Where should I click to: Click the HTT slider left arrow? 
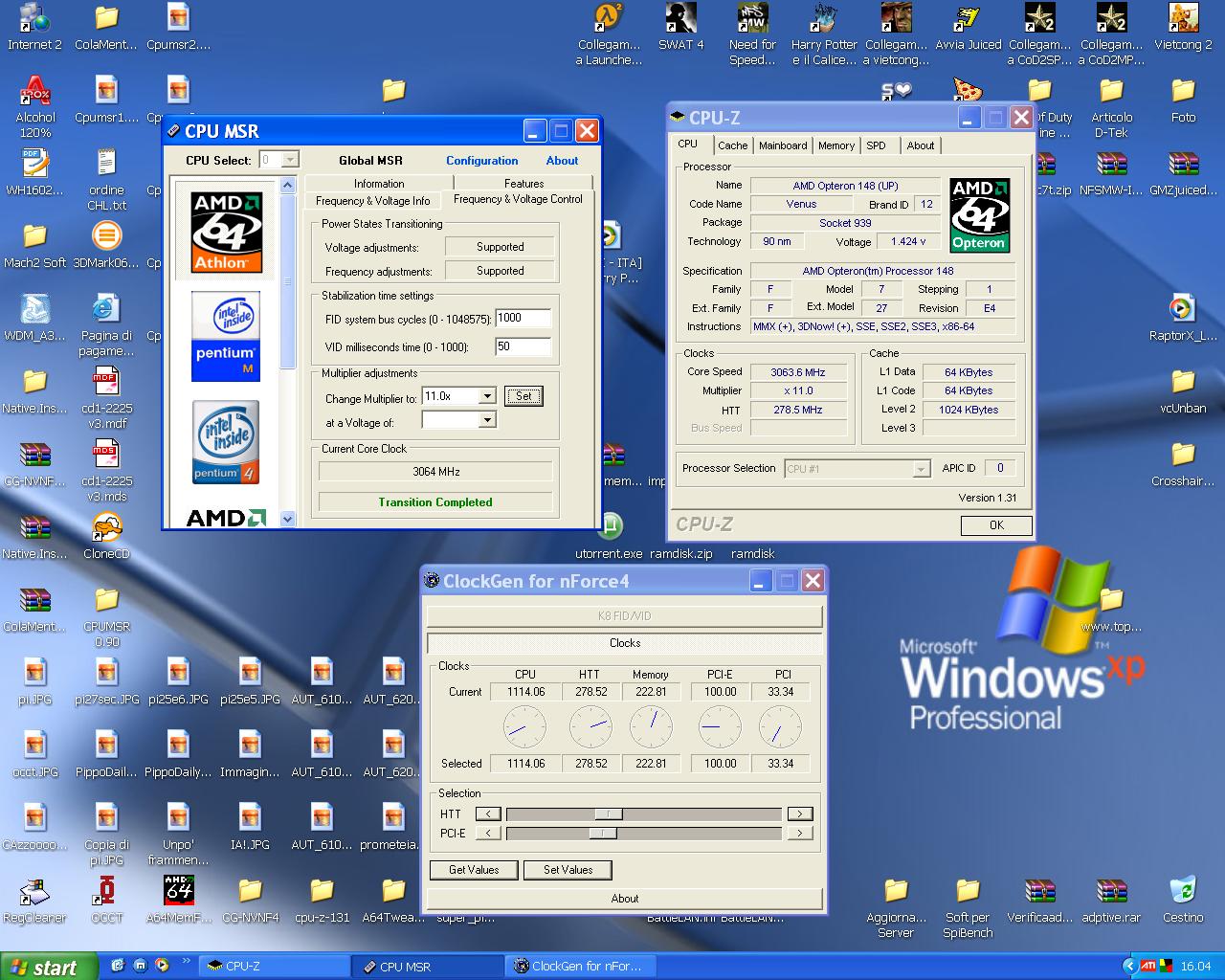487,814
